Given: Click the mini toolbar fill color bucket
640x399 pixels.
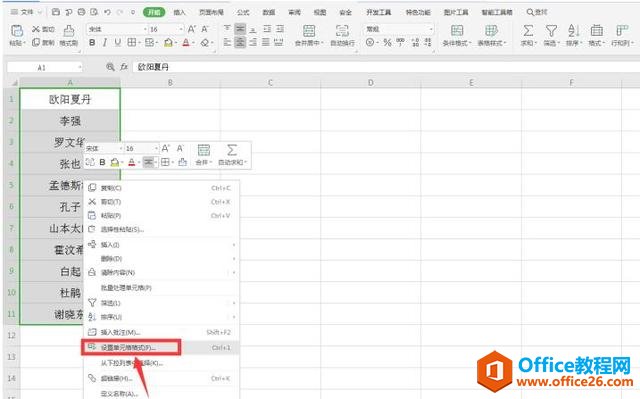Looking at the screenshot, I should pyautogui.click(x=115, y=162).
